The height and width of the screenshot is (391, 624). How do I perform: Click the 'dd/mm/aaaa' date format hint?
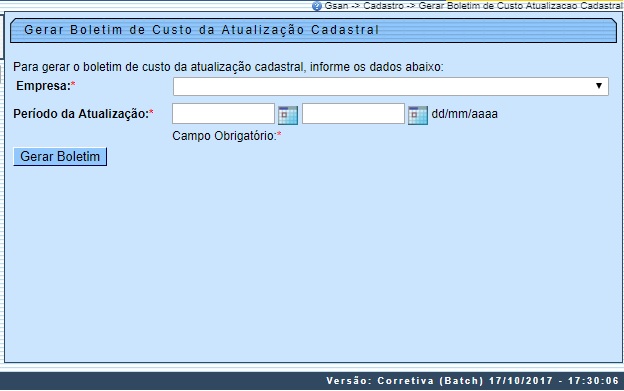[x=464, y=114]
